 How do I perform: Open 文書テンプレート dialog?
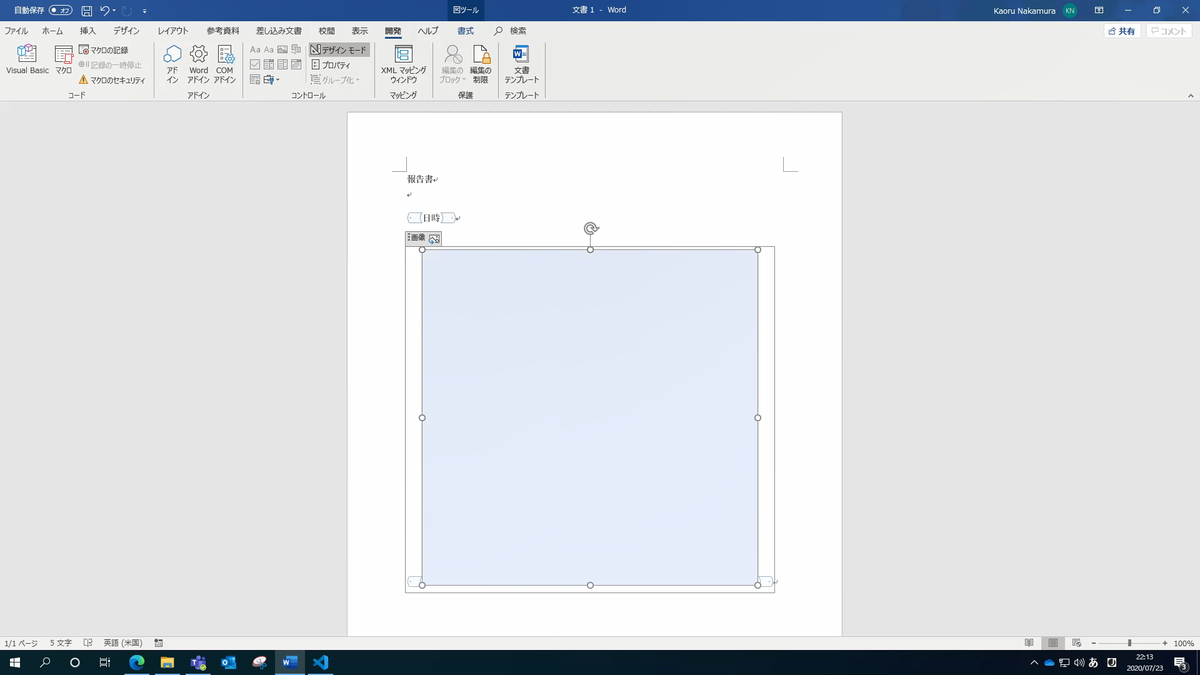[521, 63]
